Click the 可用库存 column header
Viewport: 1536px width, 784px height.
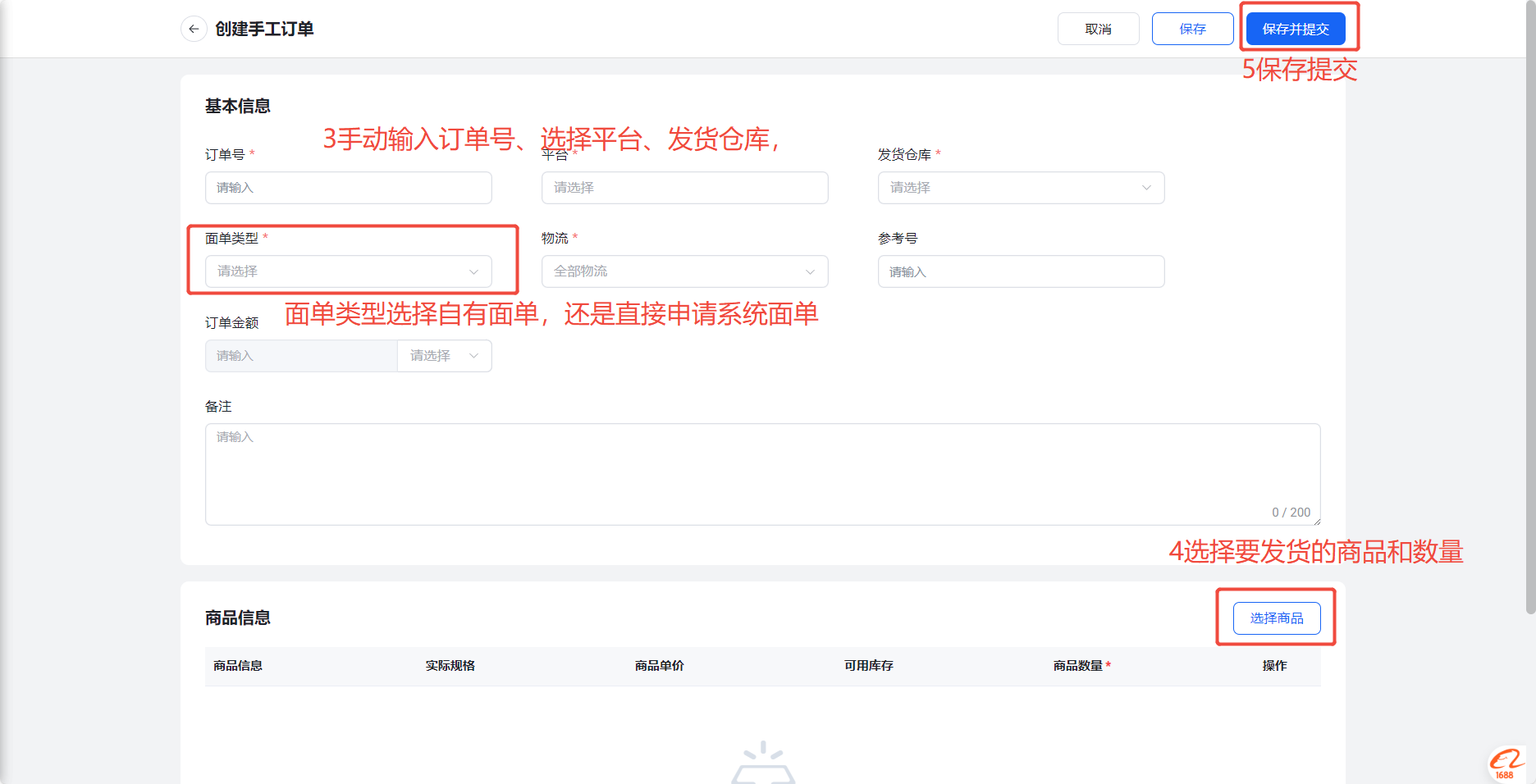point(868,666)
